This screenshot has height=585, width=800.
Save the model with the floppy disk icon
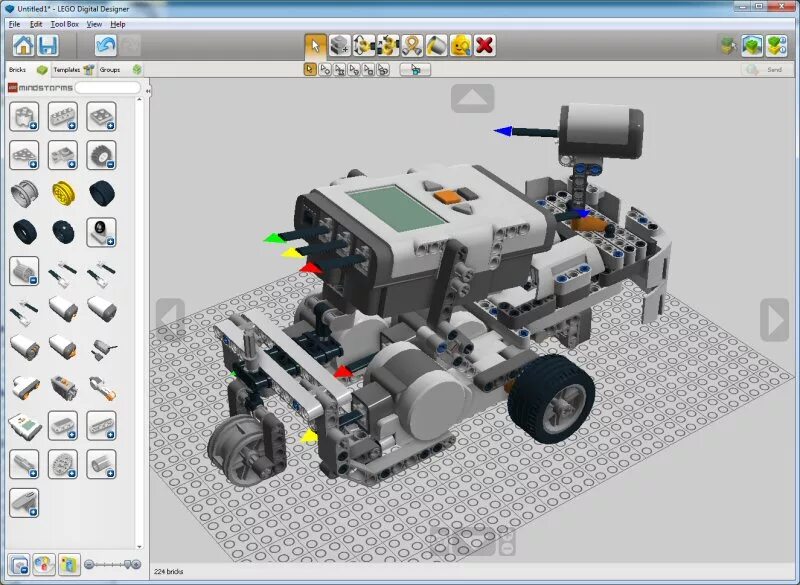48,45
